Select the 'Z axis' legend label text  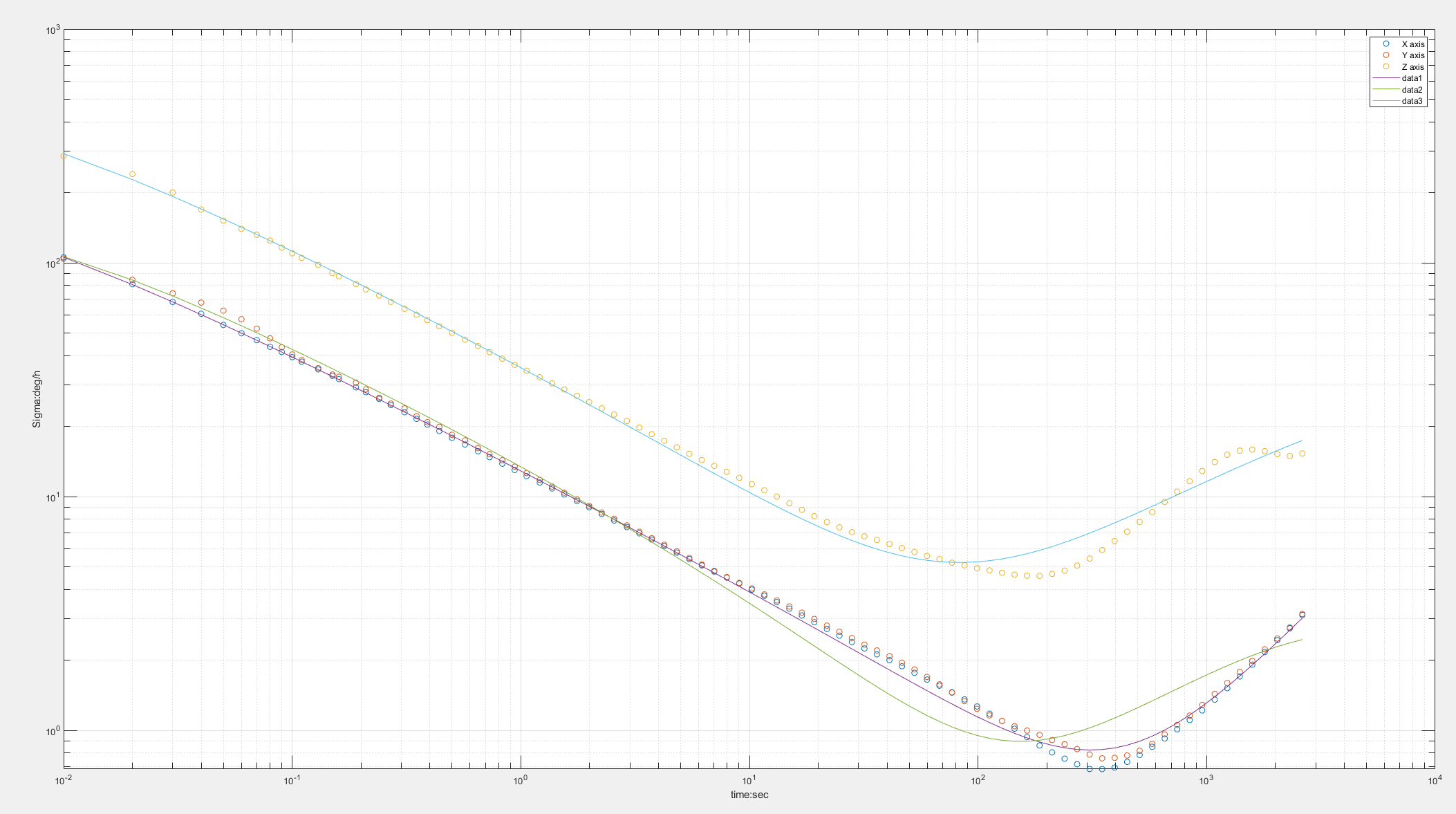1412,67
